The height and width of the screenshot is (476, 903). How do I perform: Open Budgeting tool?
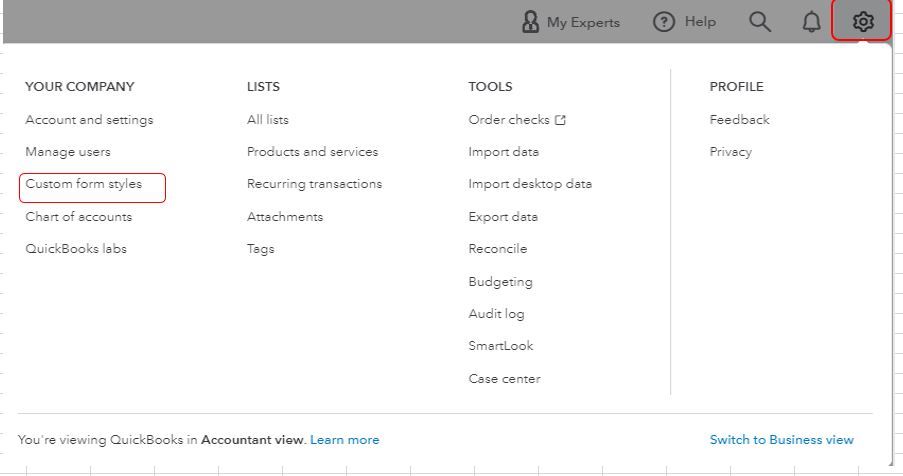coord(500,282)
